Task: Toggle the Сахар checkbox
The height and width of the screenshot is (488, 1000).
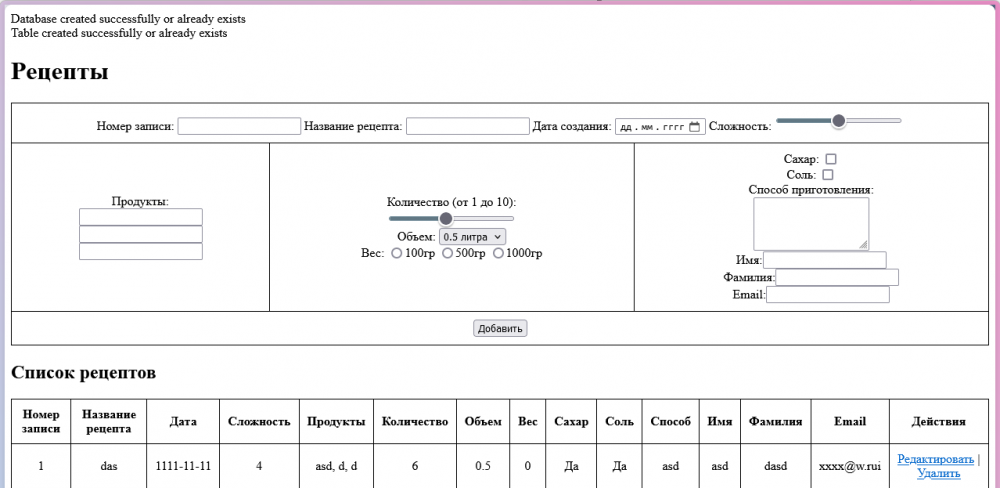Action: tap(831, 159)
